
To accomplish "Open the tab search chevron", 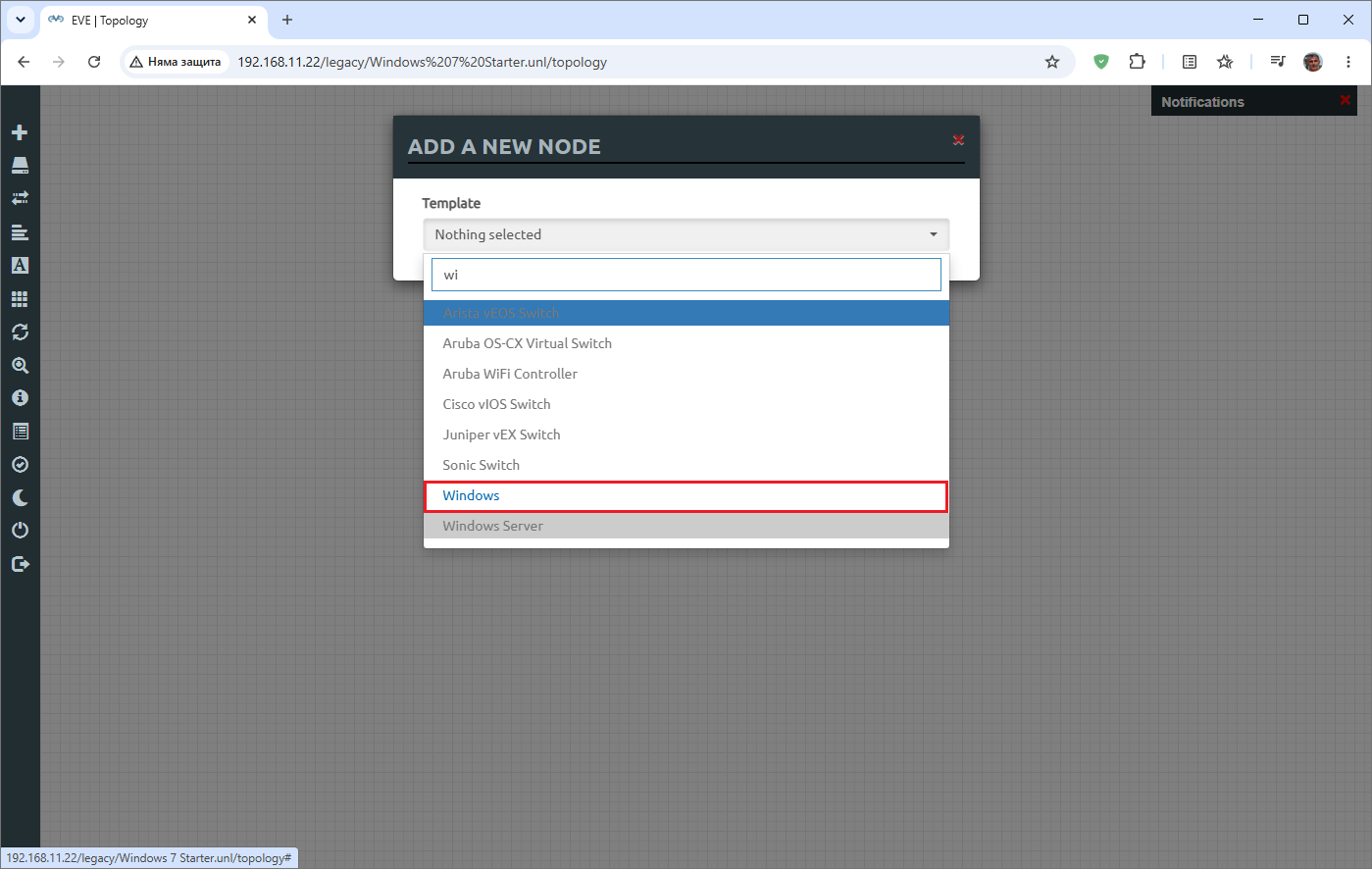I will (x=21, y=20).
